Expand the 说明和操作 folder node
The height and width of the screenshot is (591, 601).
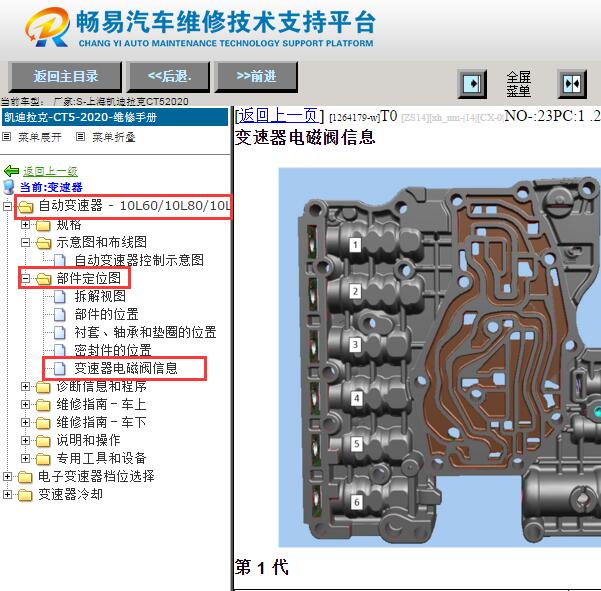25,440
